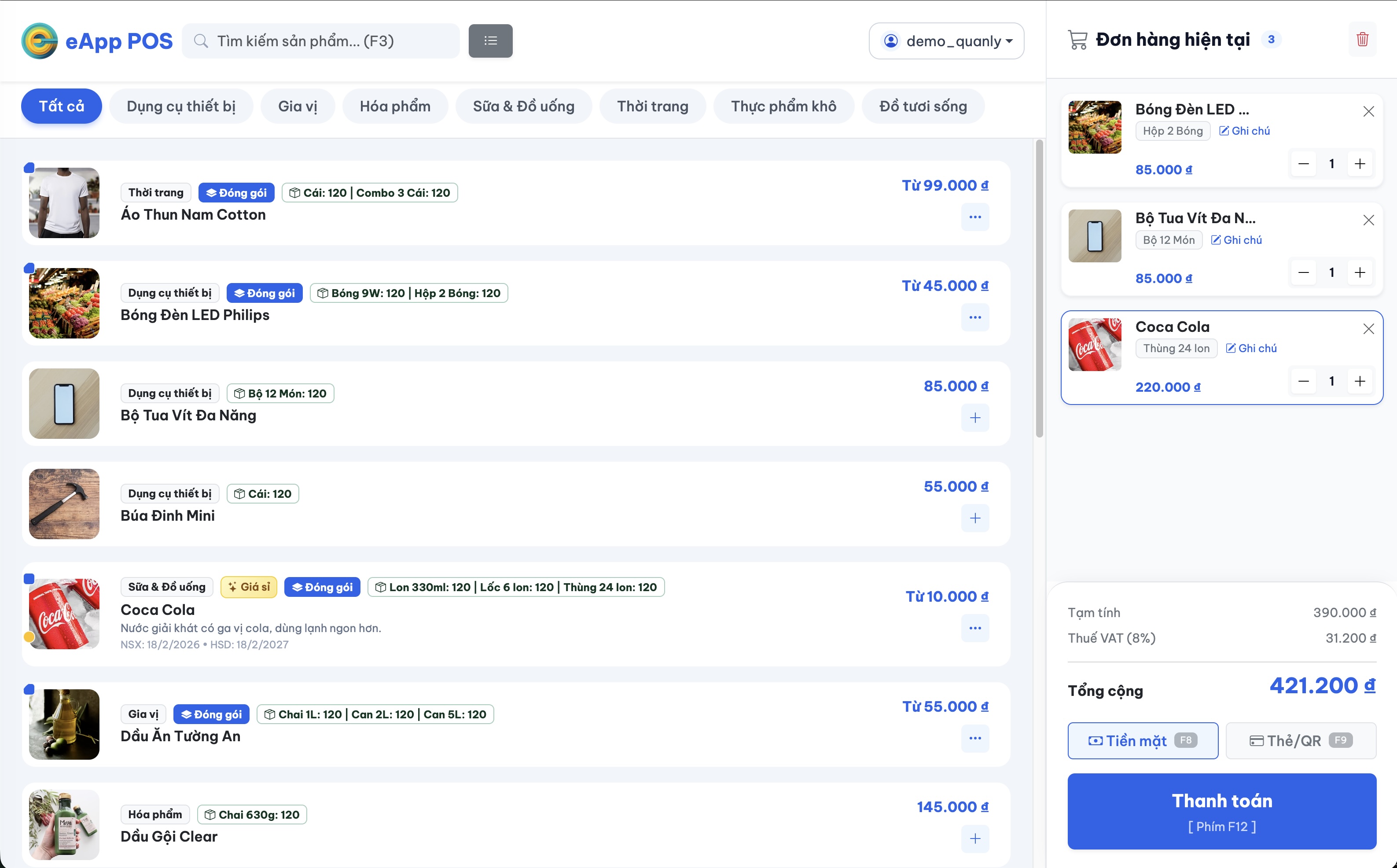This screenshot has width=1397, height=868.
Task: Click the Bóng Đèn LED cart item image
Action: point(1095,127)
